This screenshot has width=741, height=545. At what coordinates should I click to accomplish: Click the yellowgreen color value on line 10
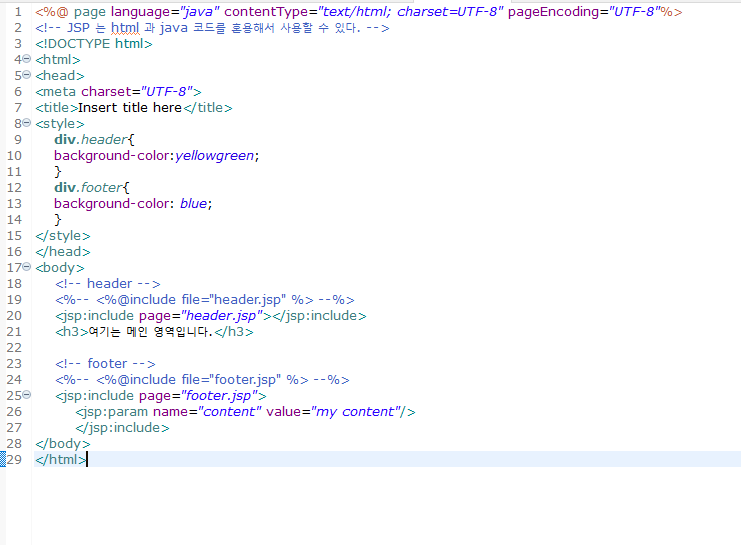[x=215, y=156]
